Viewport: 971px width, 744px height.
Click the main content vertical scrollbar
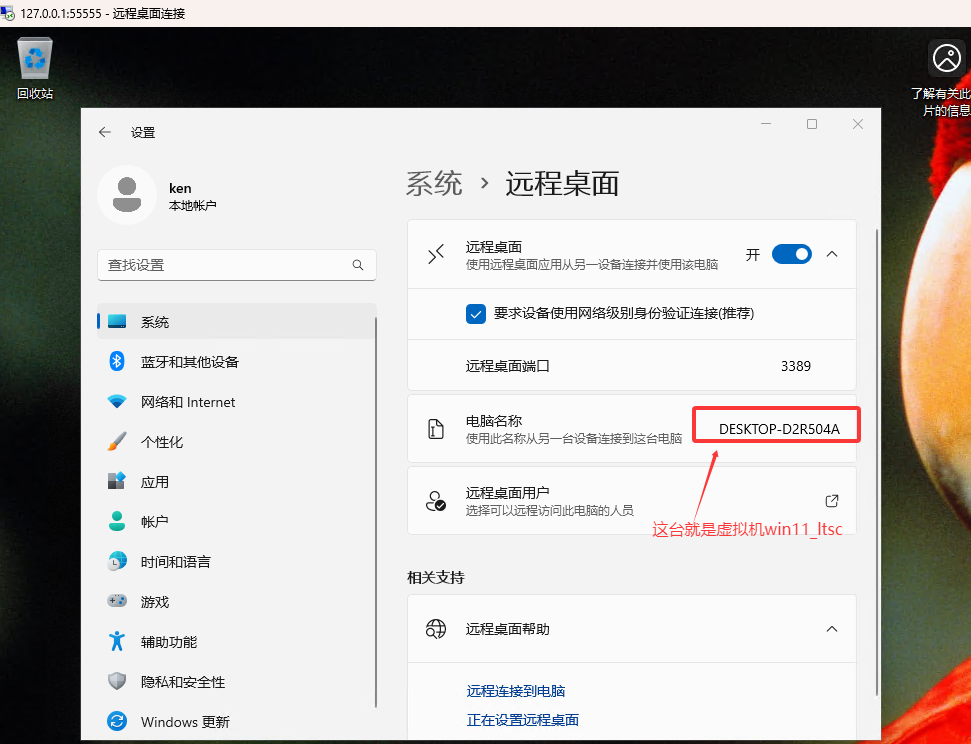point(876,462)
